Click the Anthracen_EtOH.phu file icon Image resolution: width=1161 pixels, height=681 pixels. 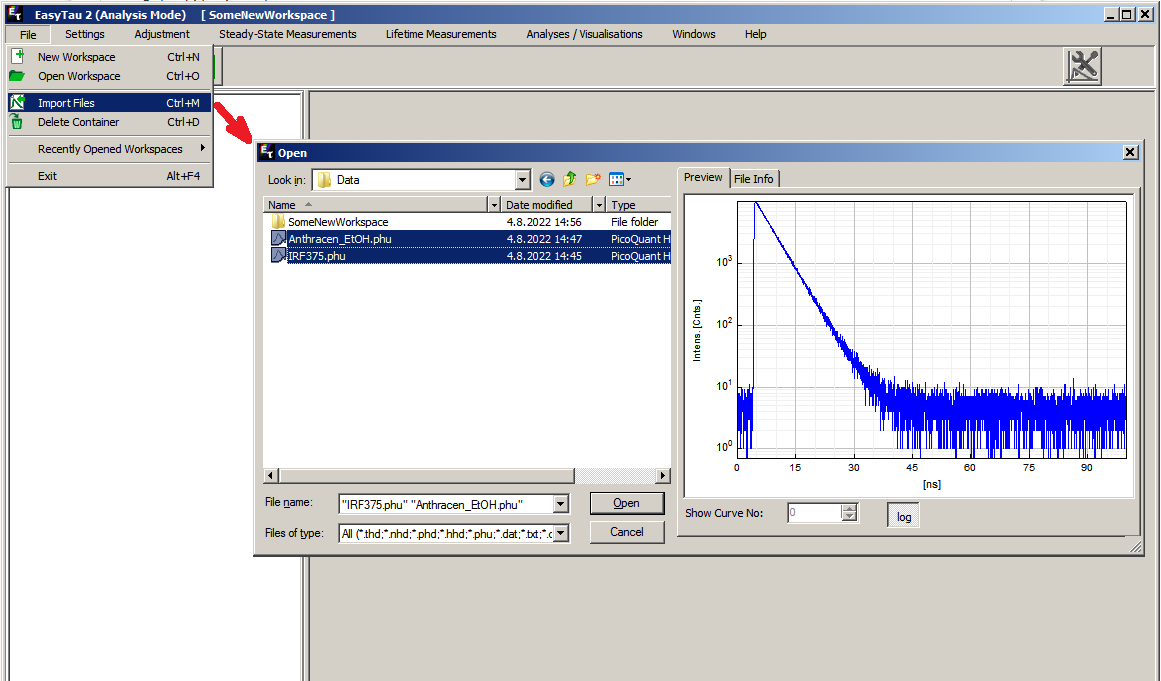pos(278,239)
